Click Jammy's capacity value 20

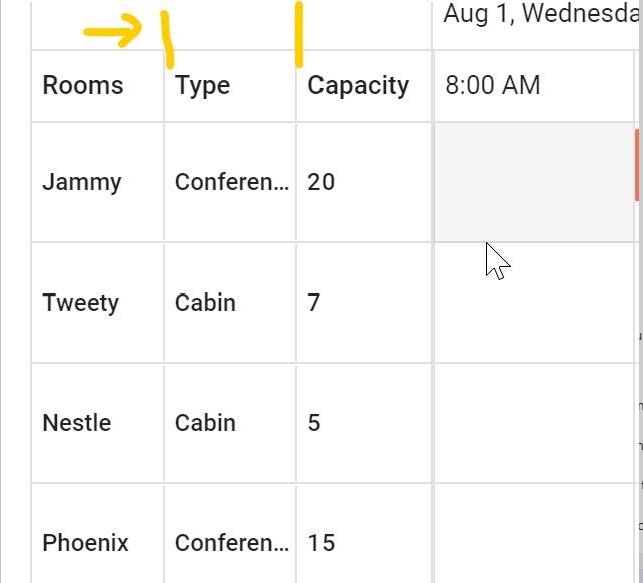tap(322, 182)
